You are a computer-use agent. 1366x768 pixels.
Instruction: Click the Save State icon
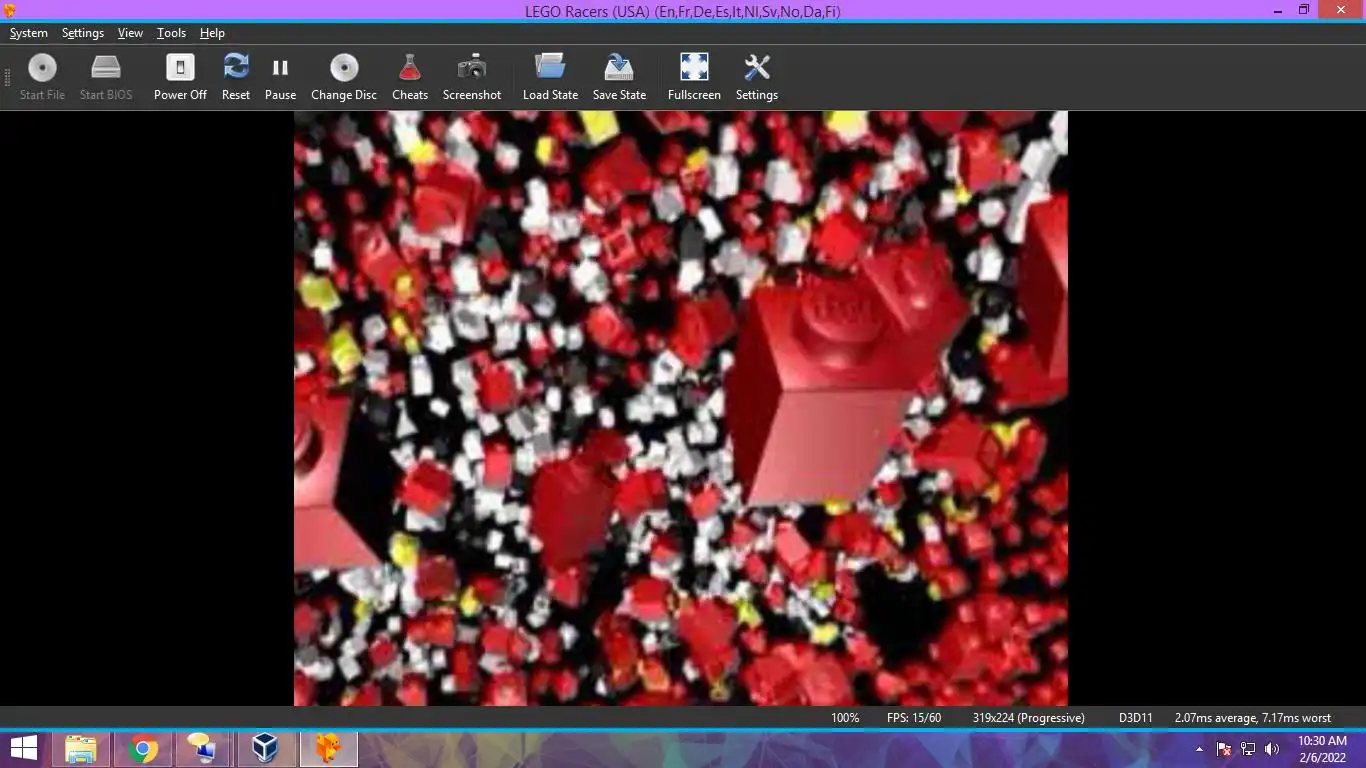pos(619,67)
